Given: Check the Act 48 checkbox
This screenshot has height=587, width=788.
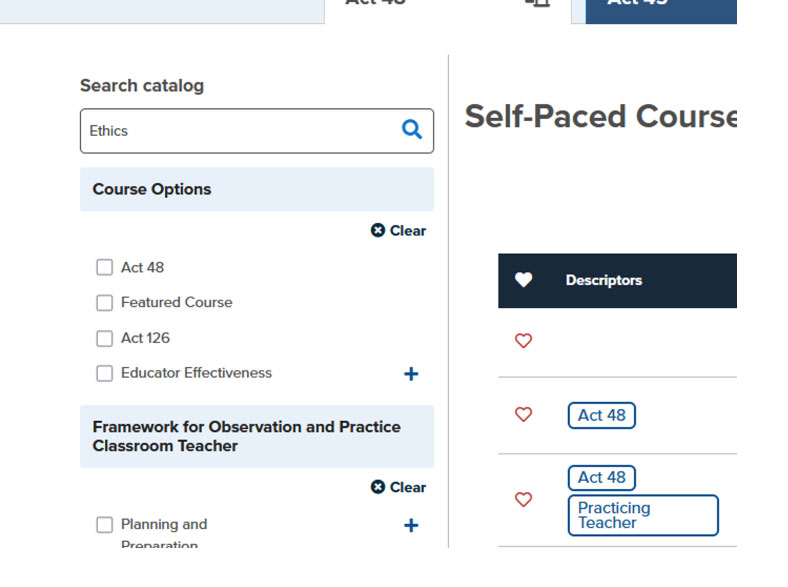Looking at the screenshot, I should 104,267.
